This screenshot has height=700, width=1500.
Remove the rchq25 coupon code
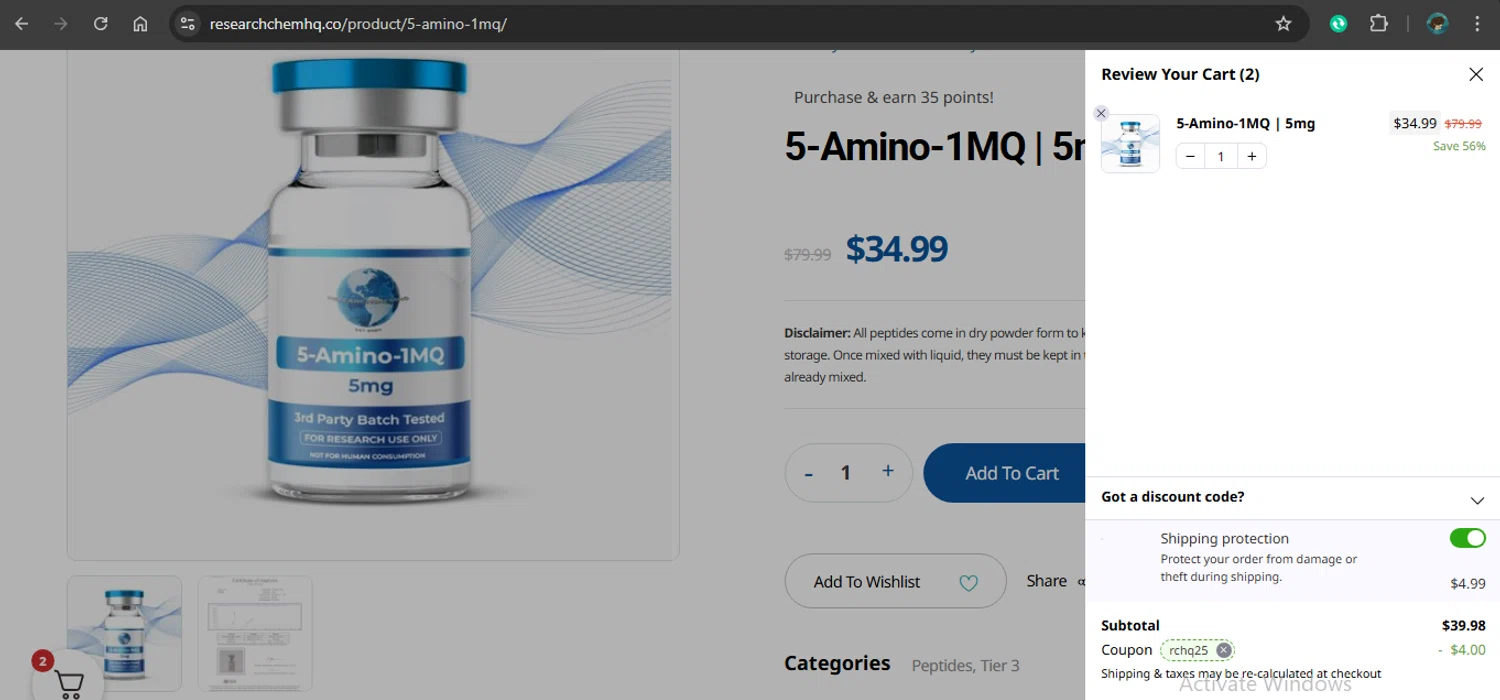click(x=1223, y=650)
